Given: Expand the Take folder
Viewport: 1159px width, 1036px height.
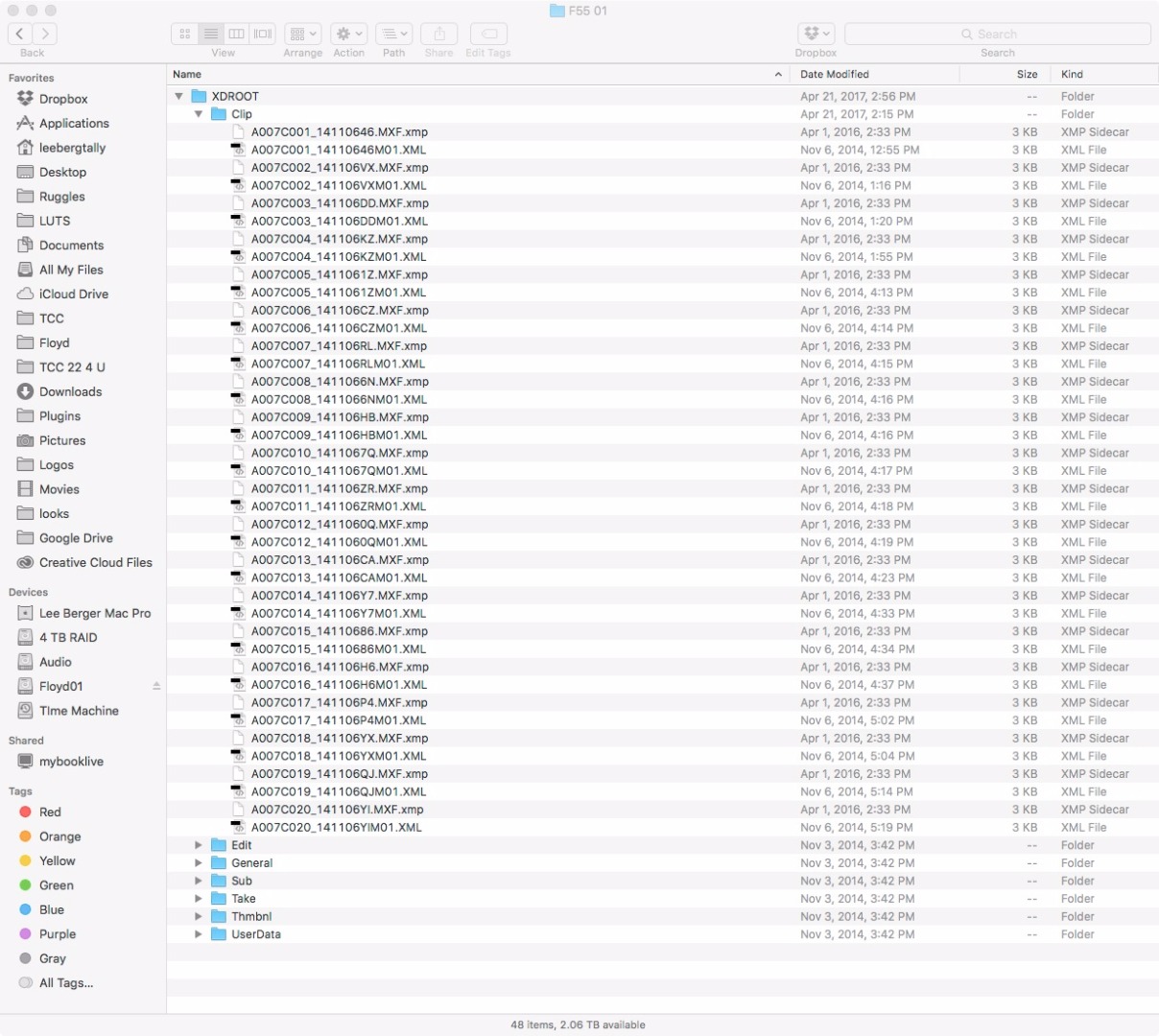Looking at the screenshot, I should [199, 899].
